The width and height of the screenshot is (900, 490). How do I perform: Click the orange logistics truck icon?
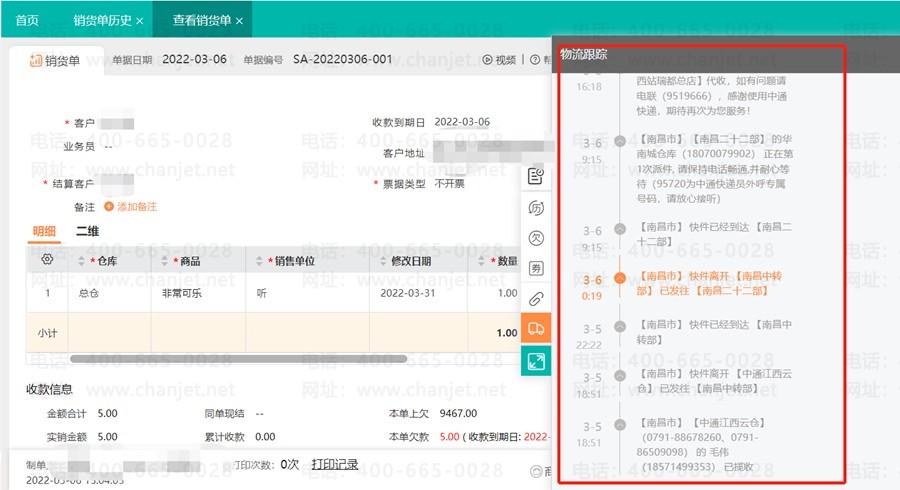pyautogui.click(x=536, y=329)
